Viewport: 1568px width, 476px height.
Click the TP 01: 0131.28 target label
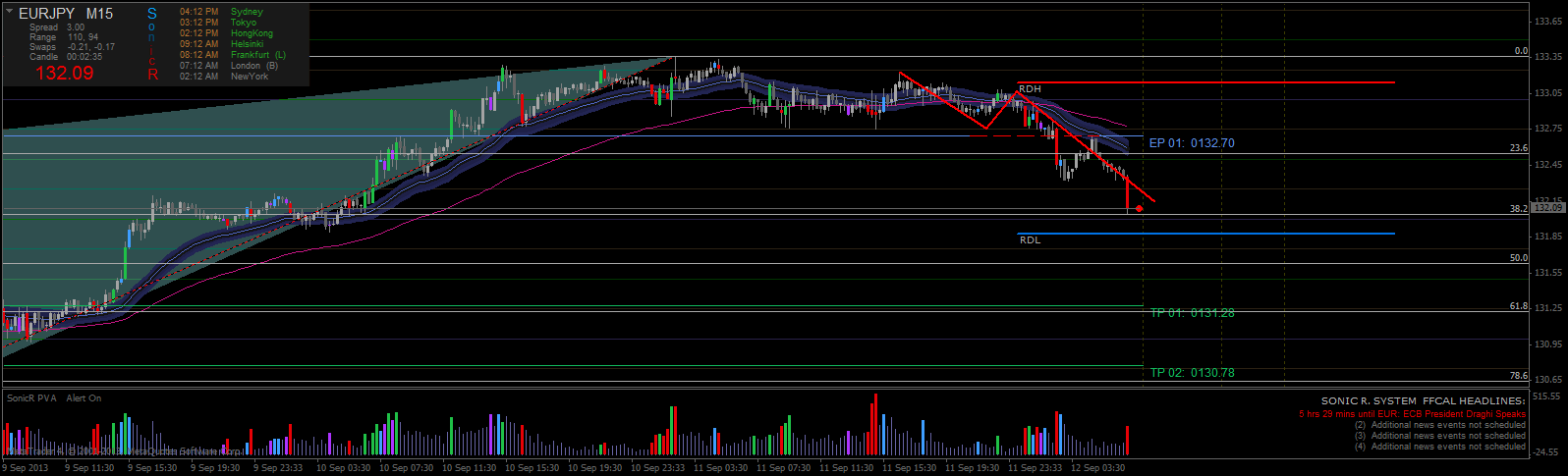[x=1192, y=313]
